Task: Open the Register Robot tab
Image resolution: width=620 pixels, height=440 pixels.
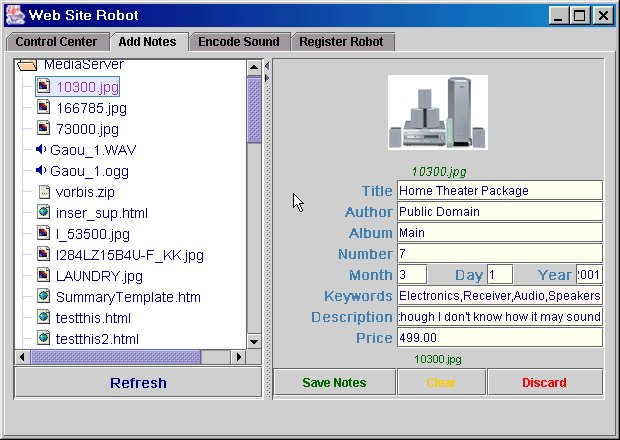Action: tap(341, 42)
